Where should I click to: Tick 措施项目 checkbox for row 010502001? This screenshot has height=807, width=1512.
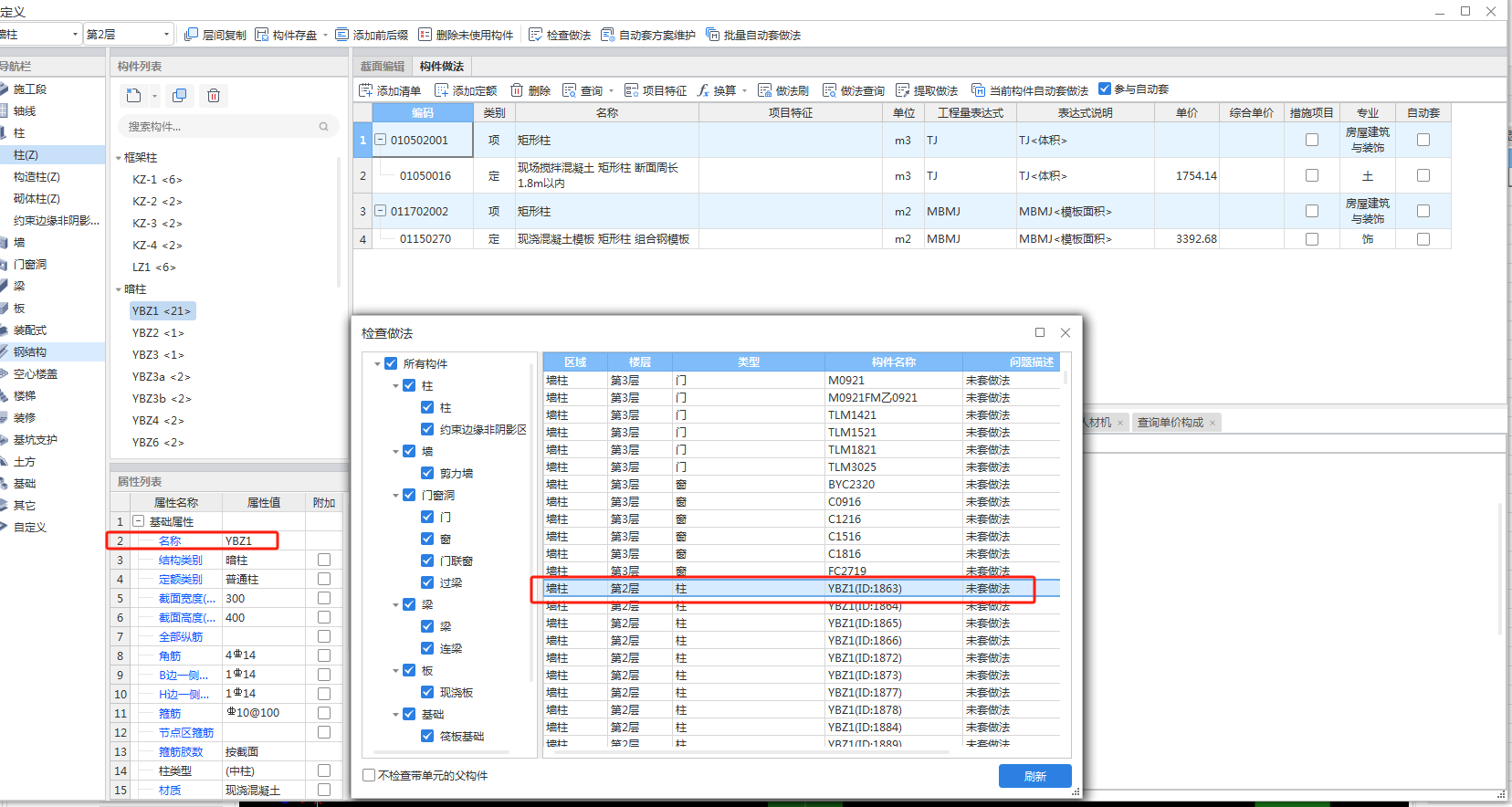coord(1312,140)
